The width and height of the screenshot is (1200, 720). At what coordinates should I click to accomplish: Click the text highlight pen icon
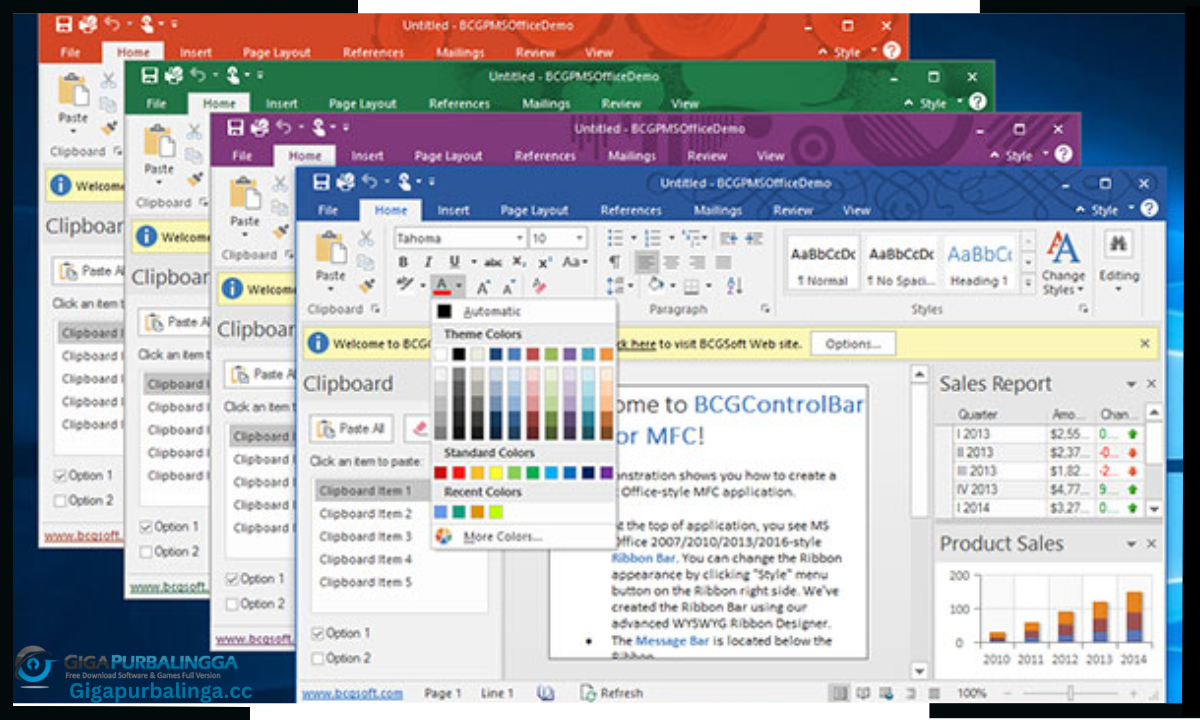tap(405, 286)
